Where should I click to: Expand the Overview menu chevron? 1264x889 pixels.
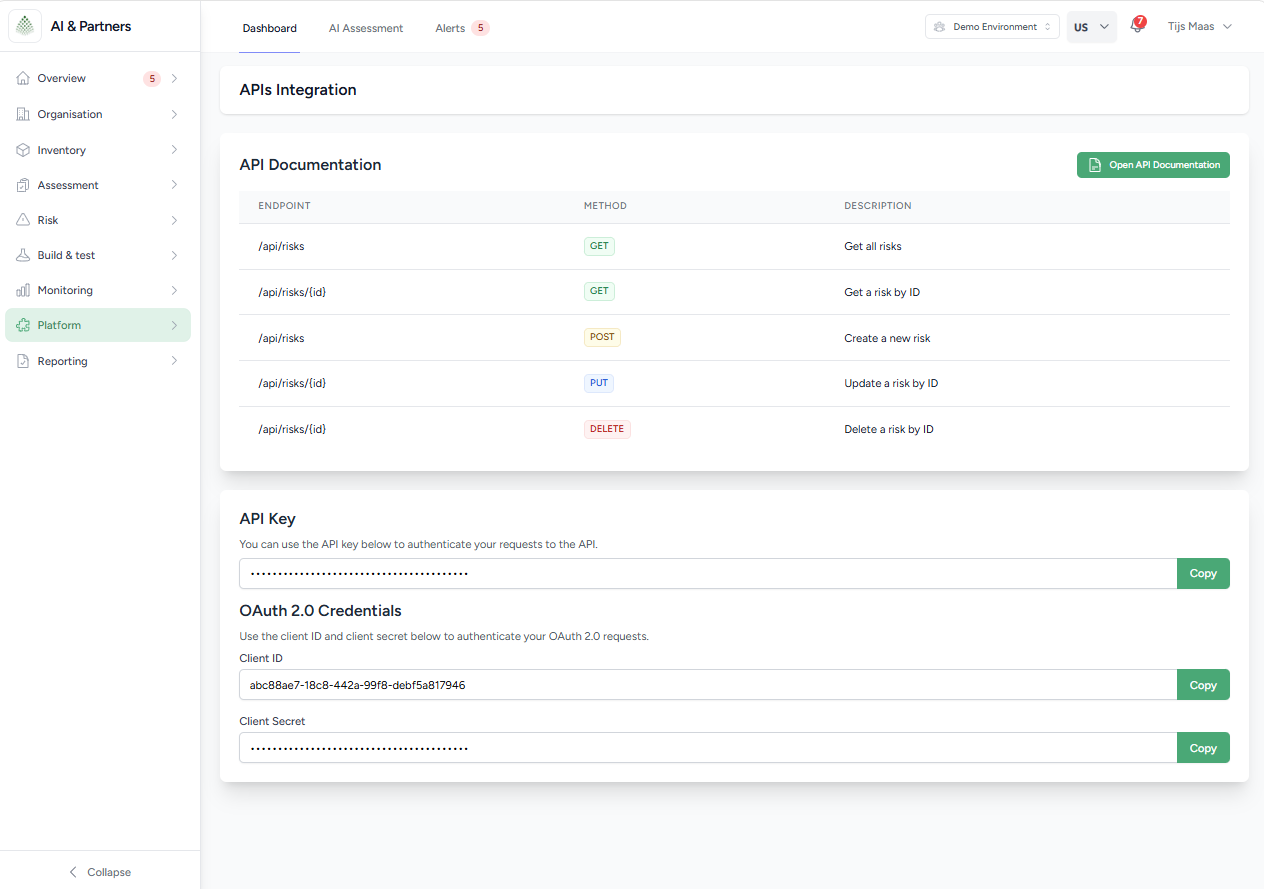coord(174,78)
